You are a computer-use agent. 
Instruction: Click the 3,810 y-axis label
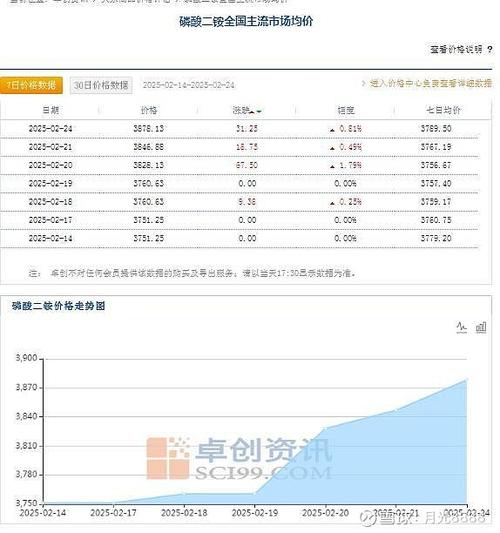(x=27, y=446)
